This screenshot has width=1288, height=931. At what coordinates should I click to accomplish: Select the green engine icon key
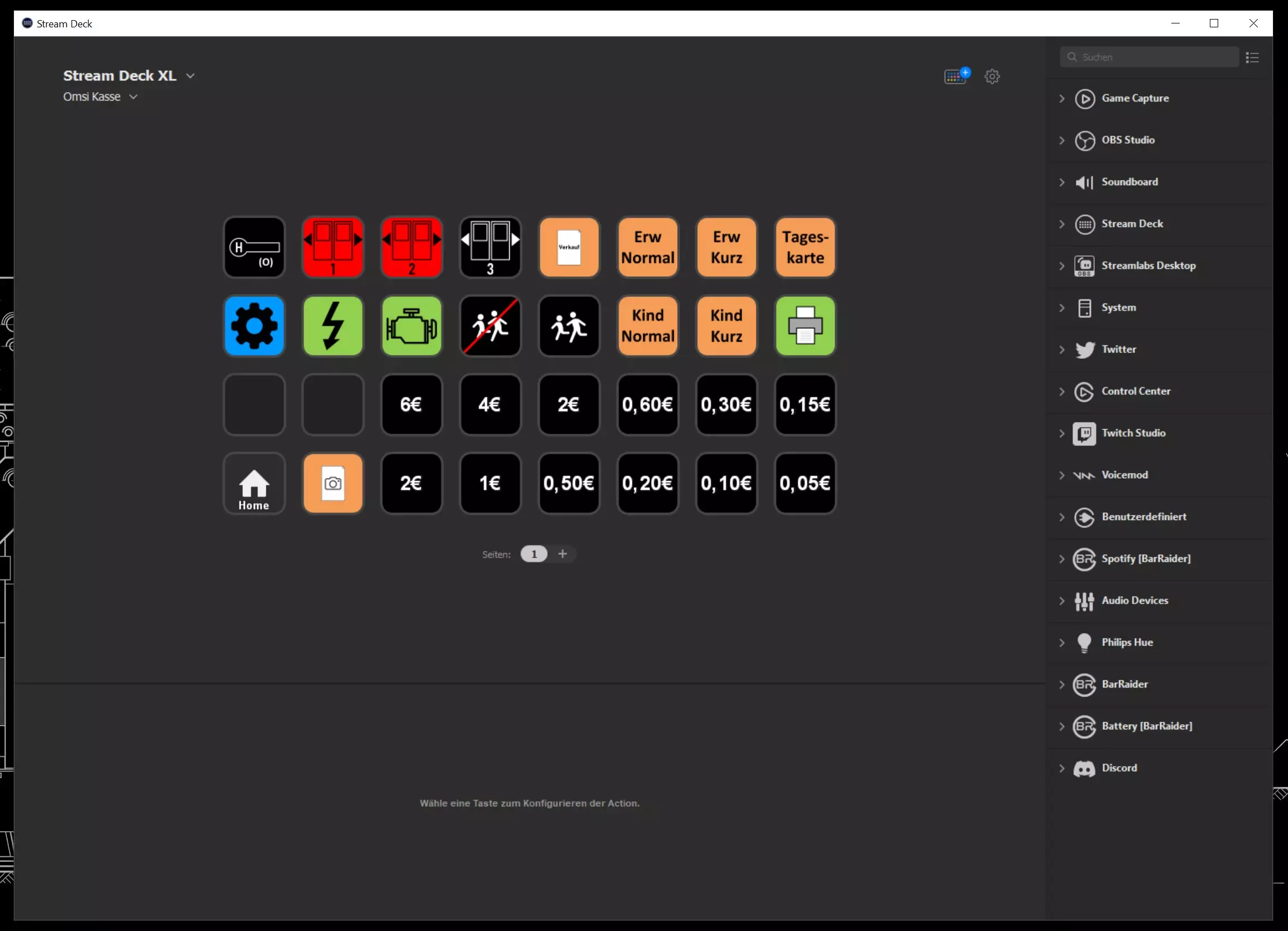coord(411,326)
